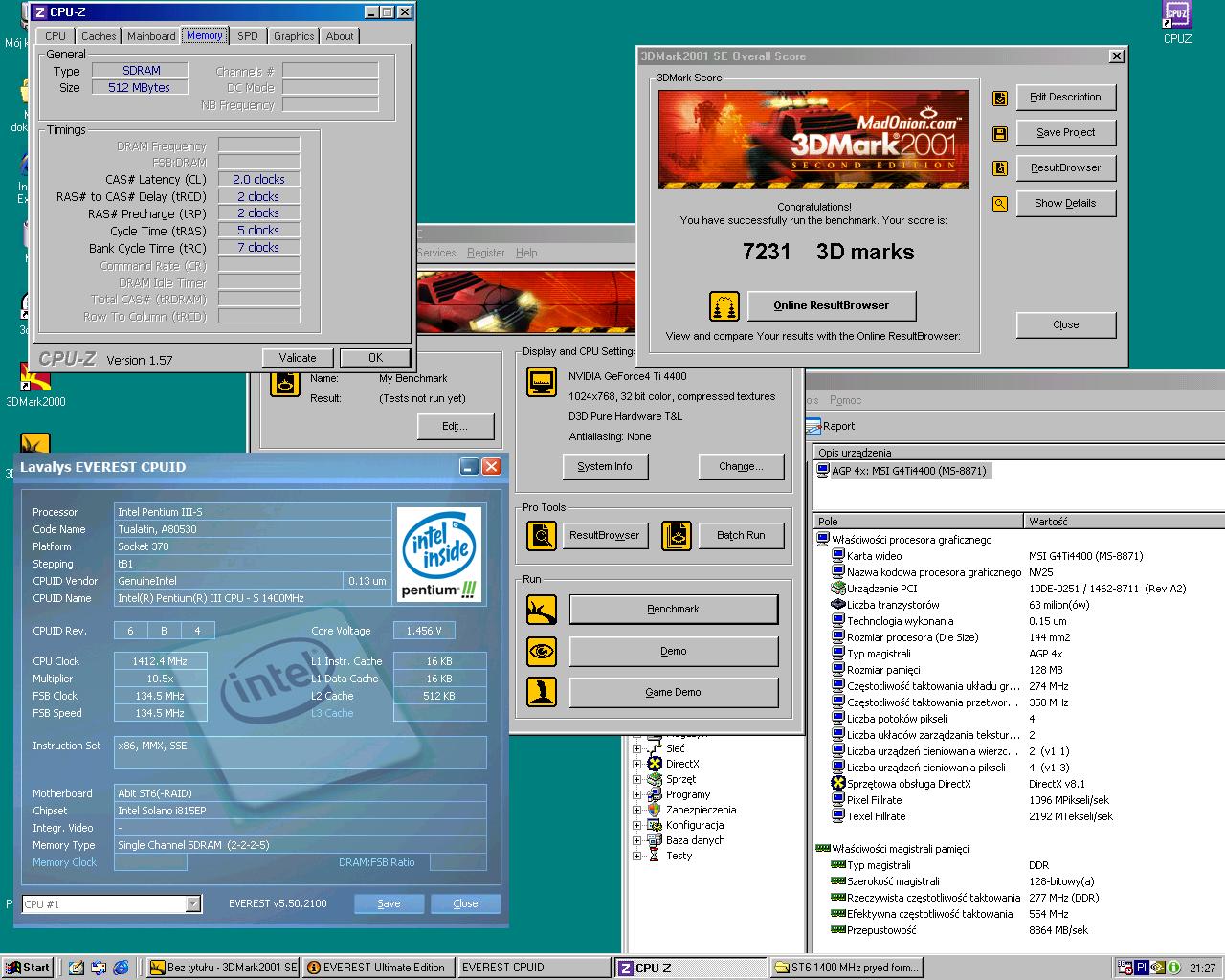Viewport: 1225px width, 980px height.
Task: Click System Info button in 3DMark2001
Action: pos(605,466)
